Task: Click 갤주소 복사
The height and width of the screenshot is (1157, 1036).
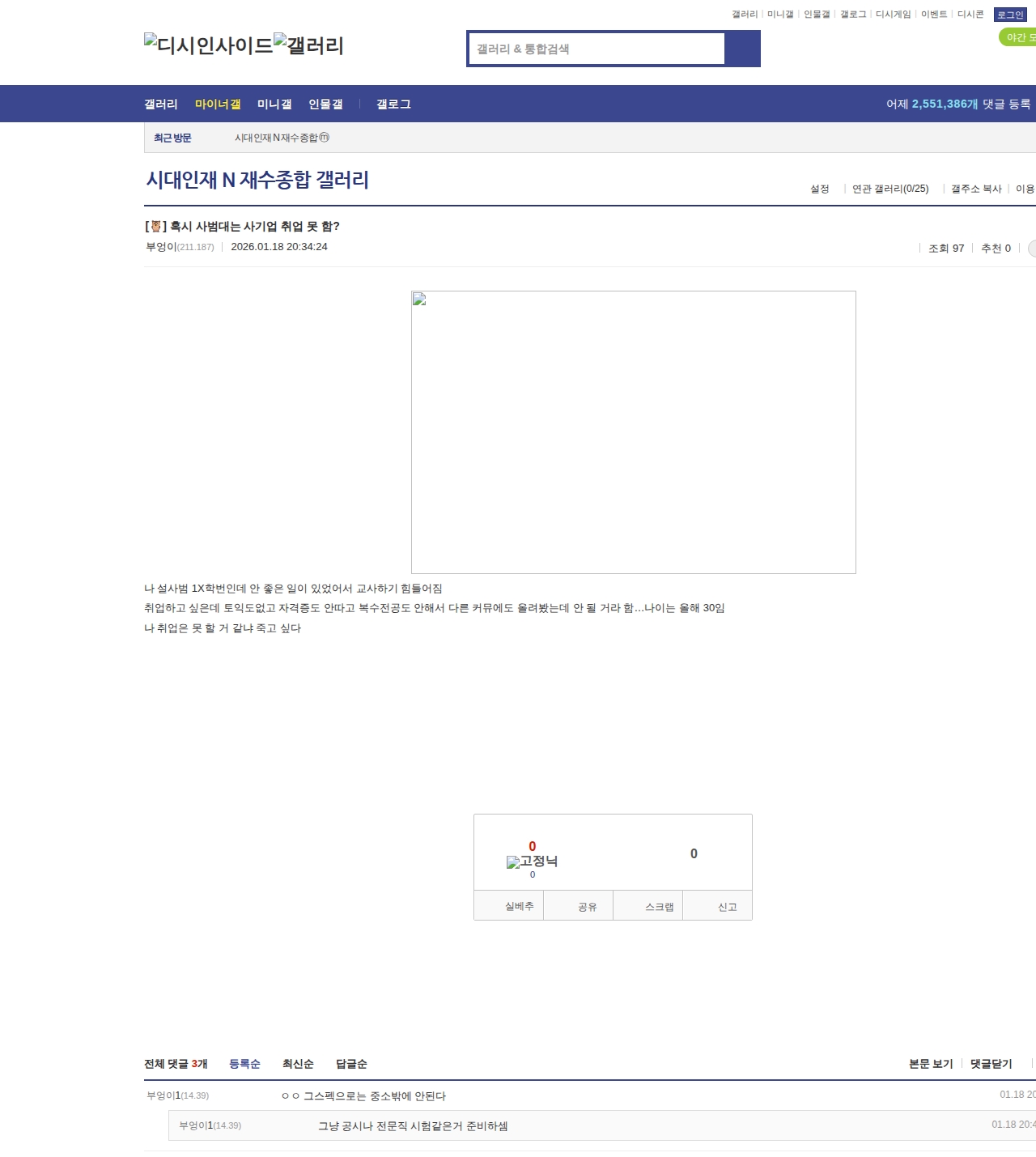Action: pyautogui.click(x=976, y=189)
